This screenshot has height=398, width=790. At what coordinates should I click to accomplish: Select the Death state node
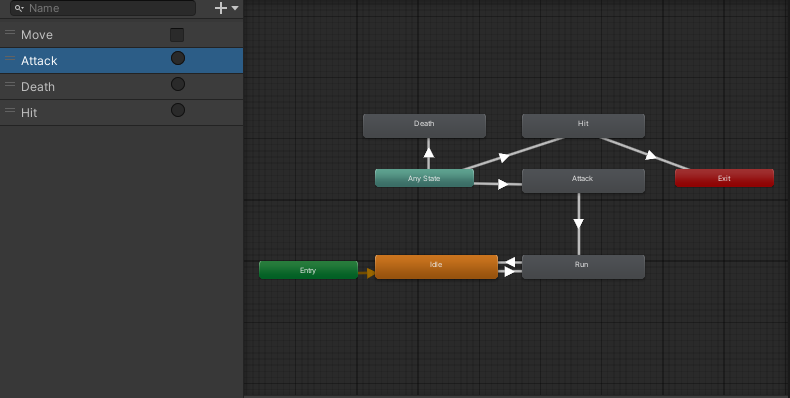tap(424, 125)
